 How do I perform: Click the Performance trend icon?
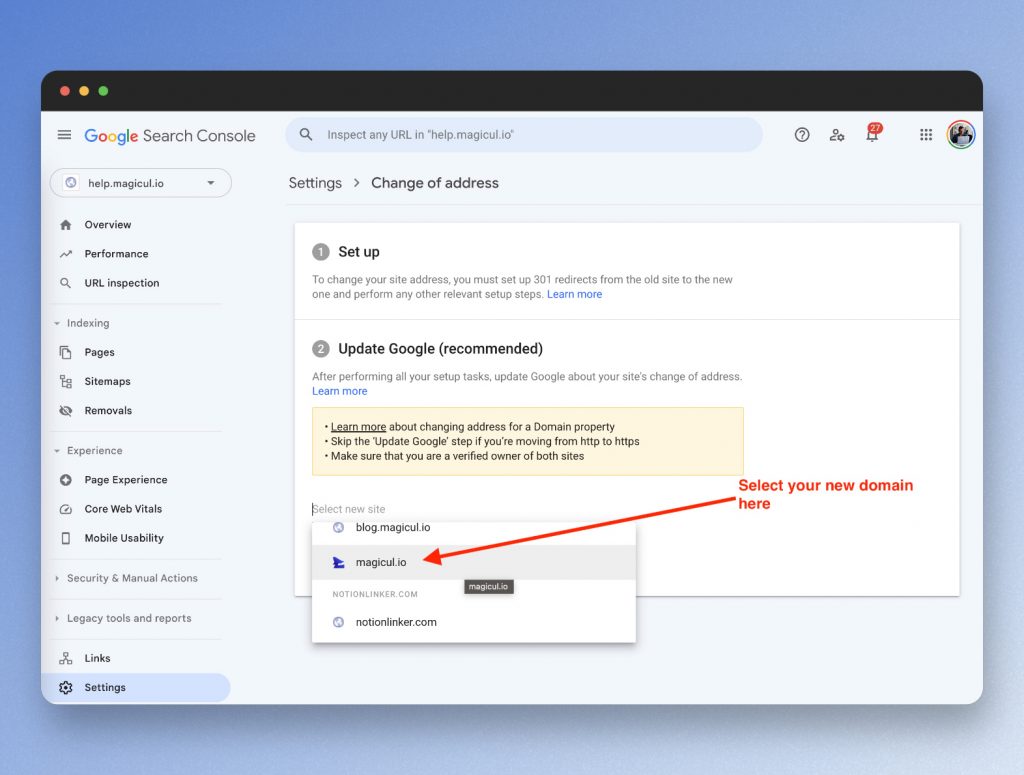coord(65,254)
